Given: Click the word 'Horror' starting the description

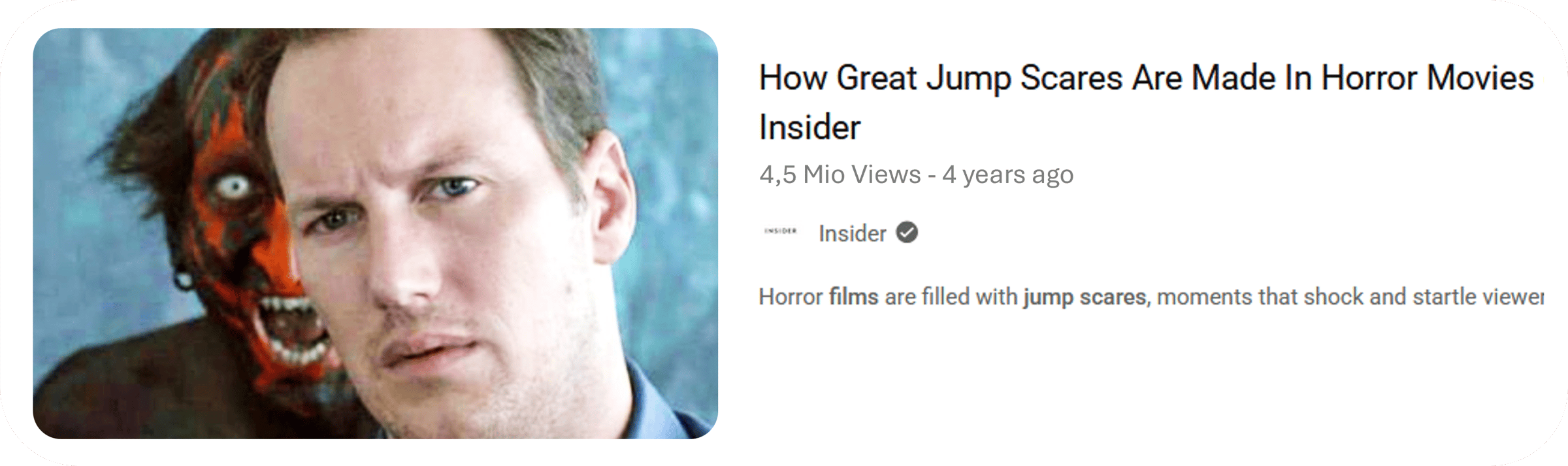Looking at the screenshot, I should [x=791, y=297].
